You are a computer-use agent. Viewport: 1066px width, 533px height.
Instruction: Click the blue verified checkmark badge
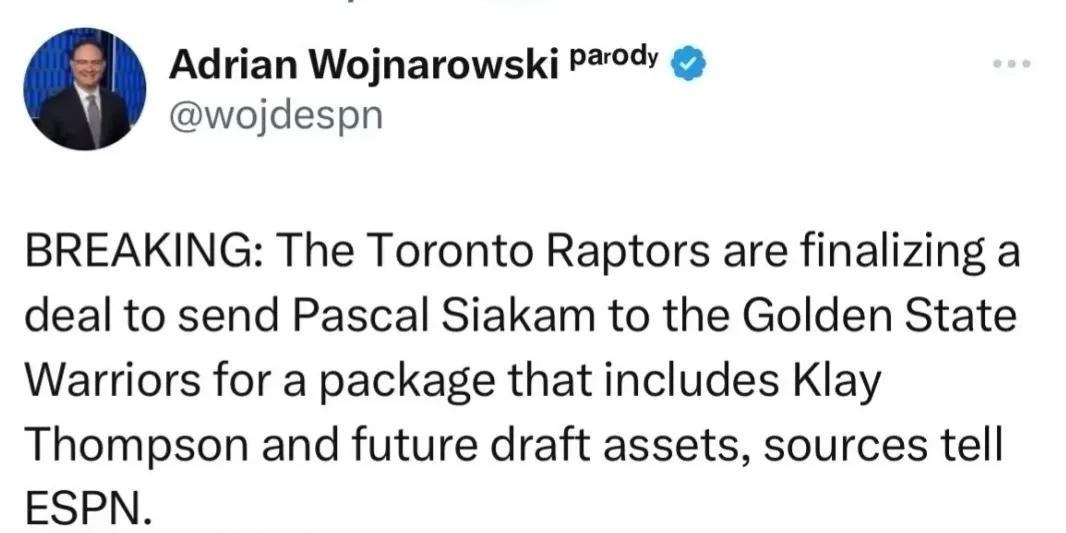pyautogui.click(x=689, y=64)
